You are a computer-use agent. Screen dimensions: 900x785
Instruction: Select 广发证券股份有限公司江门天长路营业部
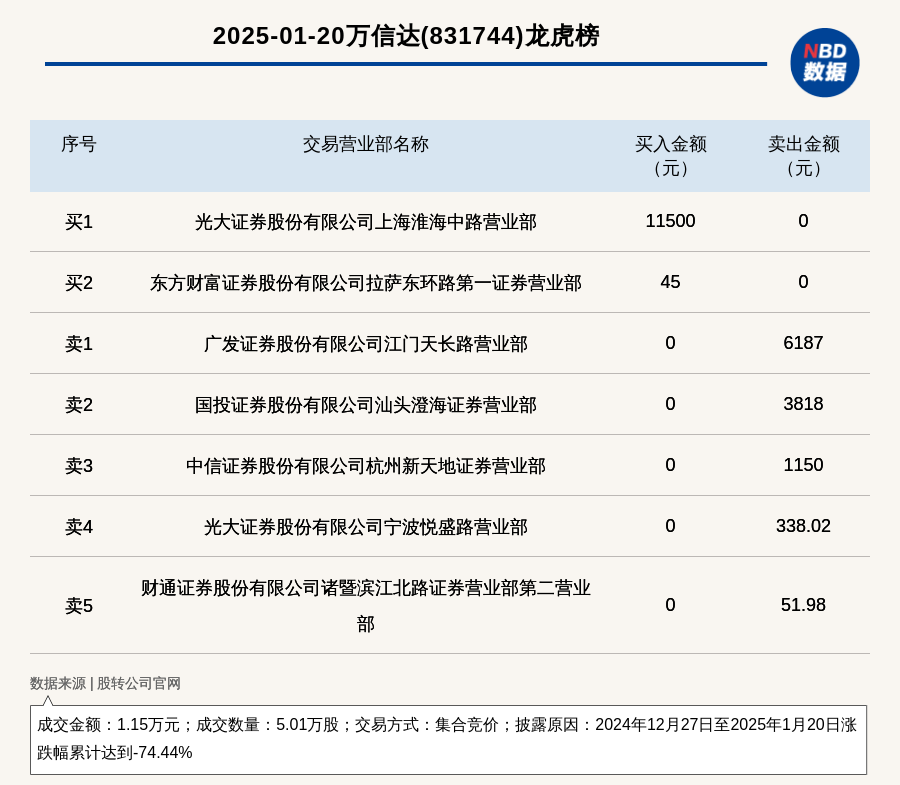click(366, 343)
